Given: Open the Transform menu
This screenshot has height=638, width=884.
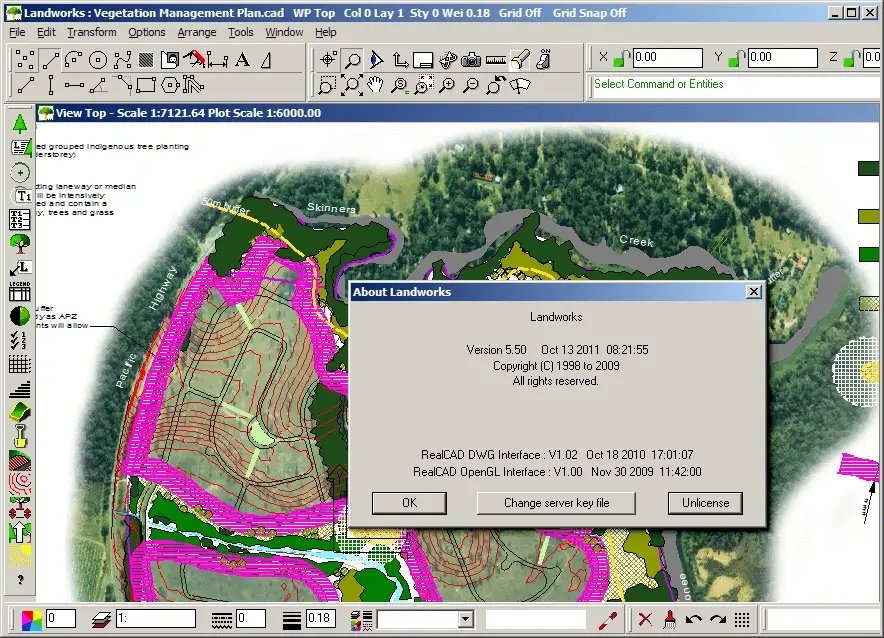Looking at the screenshot, I should pyautogui.click(x=92, y=32).
